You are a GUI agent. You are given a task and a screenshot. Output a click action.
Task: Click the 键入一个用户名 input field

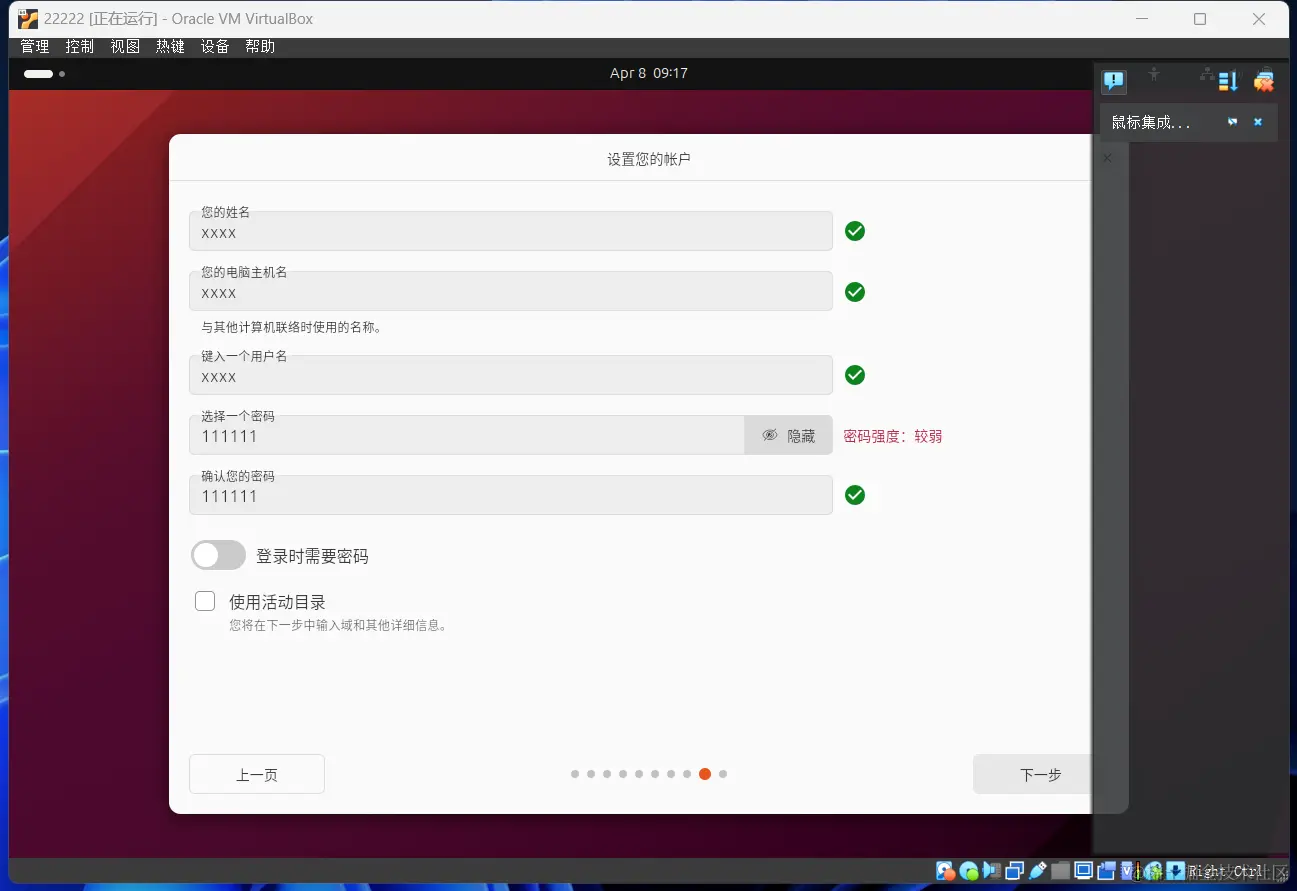[511, 375]
